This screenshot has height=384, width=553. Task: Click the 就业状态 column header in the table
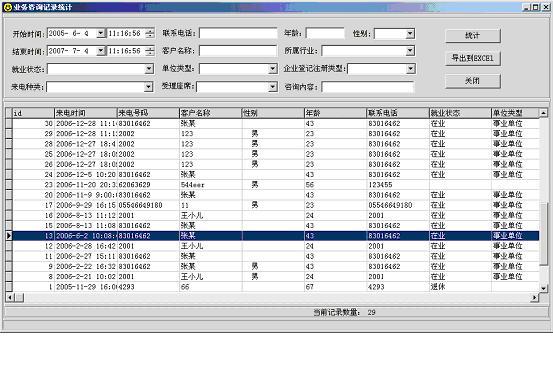click(460, 113)
